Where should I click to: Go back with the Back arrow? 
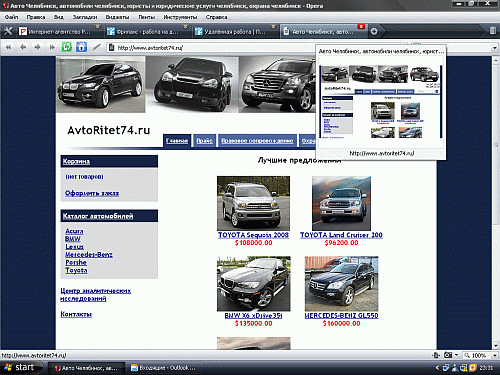[23, 47]
